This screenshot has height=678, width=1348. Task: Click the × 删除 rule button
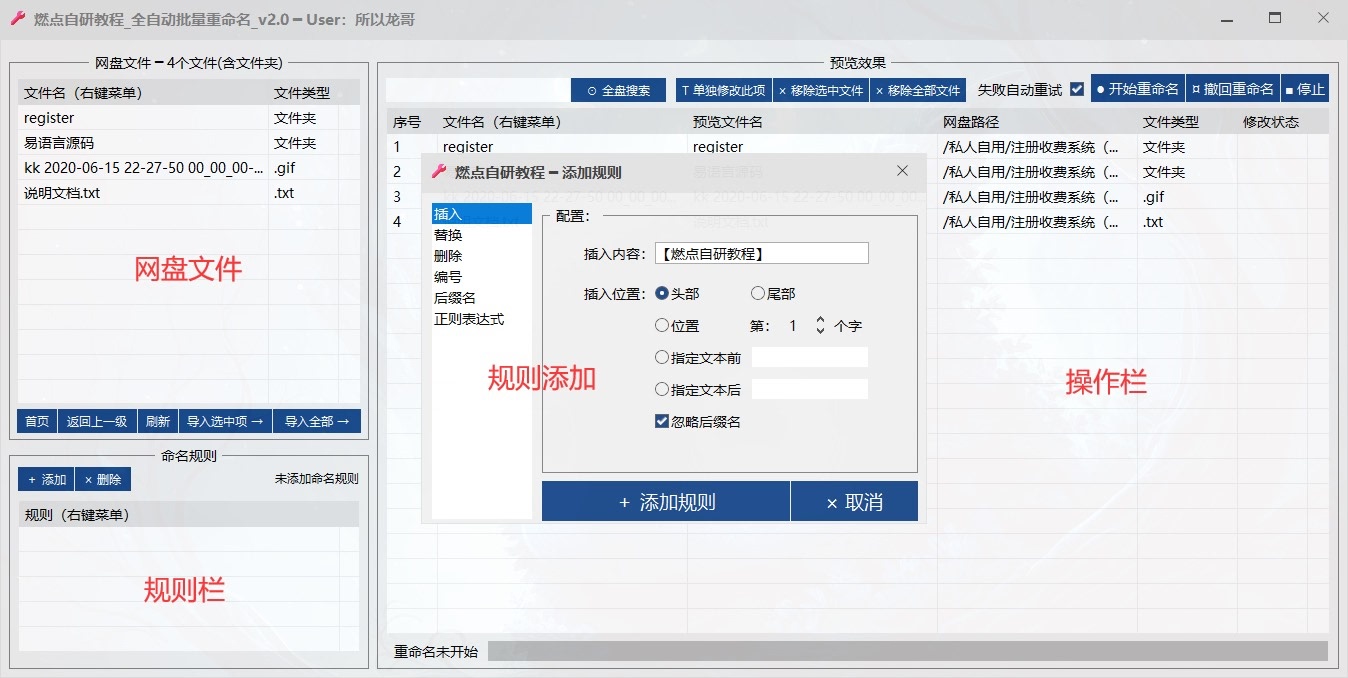[x=103, y=480]
